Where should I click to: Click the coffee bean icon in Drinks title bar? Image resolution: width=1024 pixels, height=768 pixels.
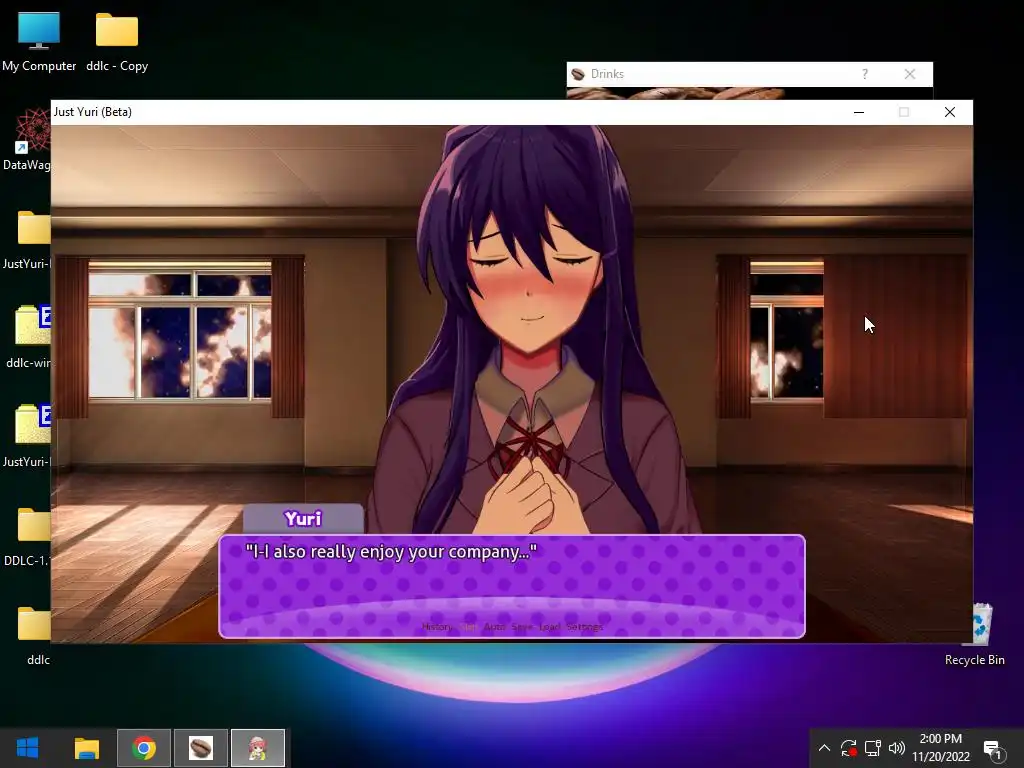[x=577, y=74]
